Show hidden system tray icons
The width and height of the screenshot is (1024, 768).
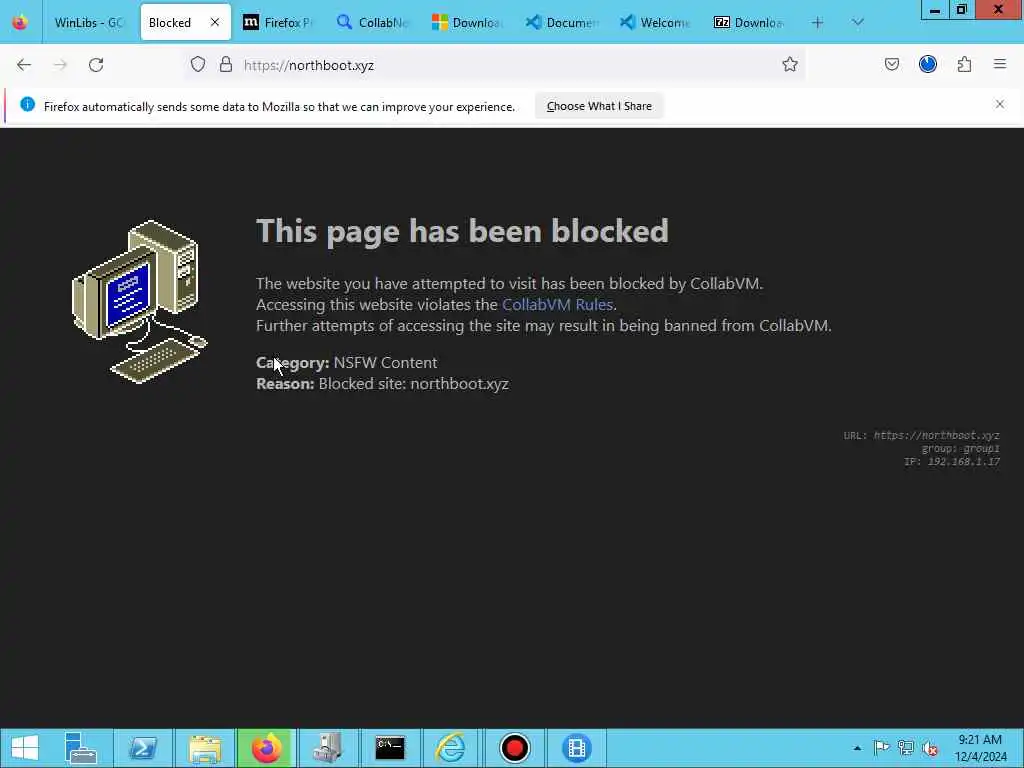click(x=857, y=748)
